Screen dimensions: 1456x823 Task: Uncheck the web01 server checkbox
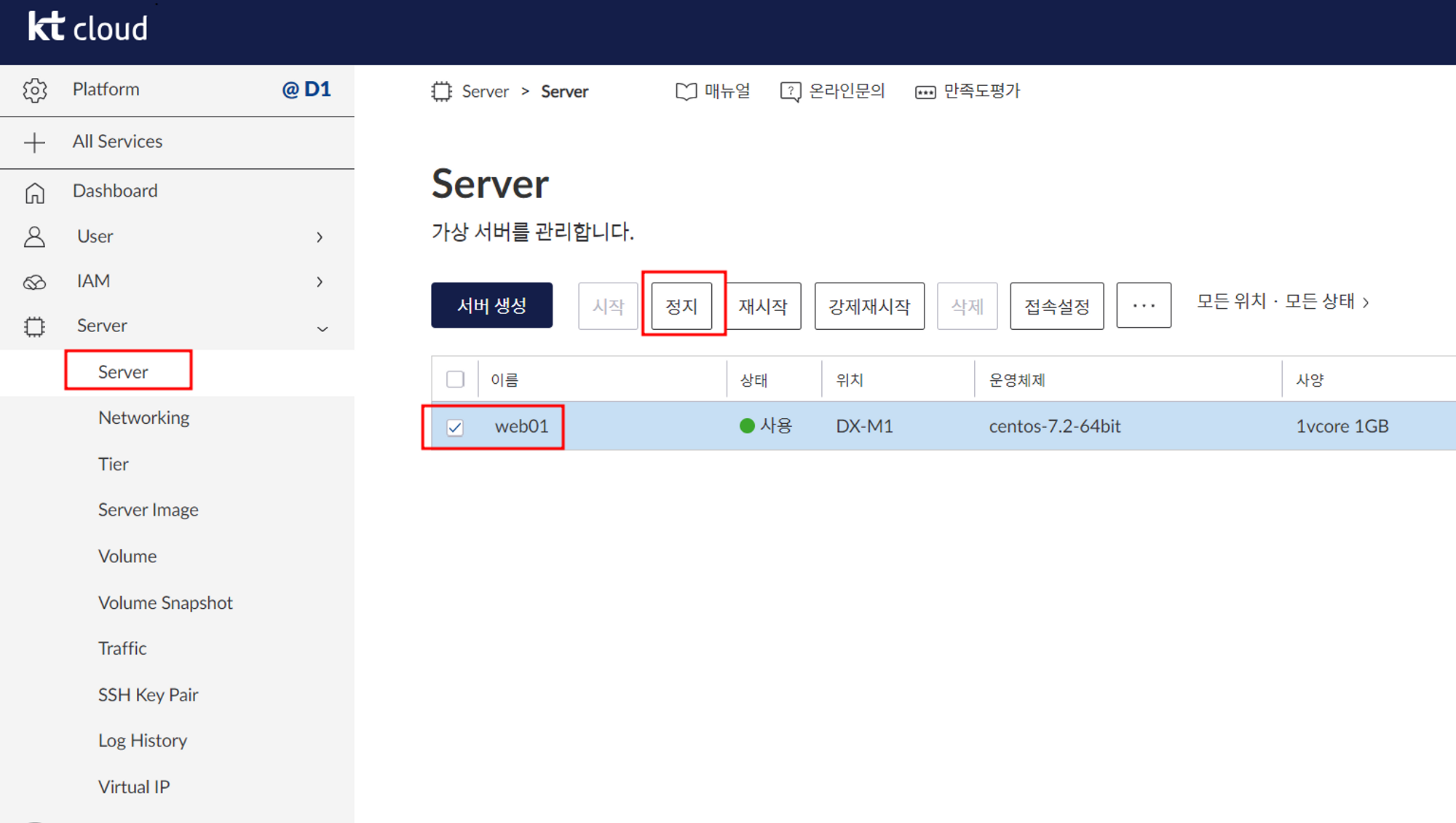point(455,428)
